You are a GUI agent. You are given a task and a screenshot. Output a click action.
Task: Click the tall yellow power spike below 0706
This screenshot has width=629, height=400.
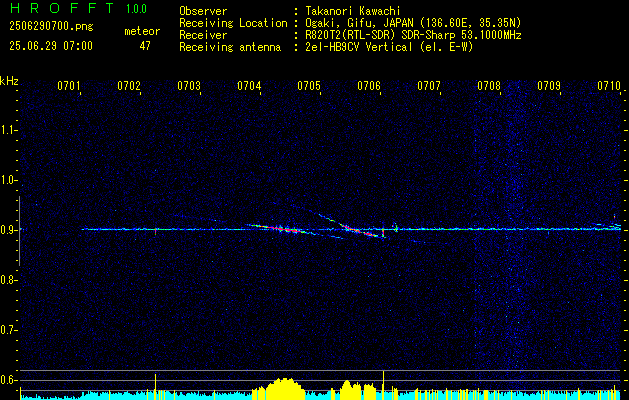(x=383, y=385)
